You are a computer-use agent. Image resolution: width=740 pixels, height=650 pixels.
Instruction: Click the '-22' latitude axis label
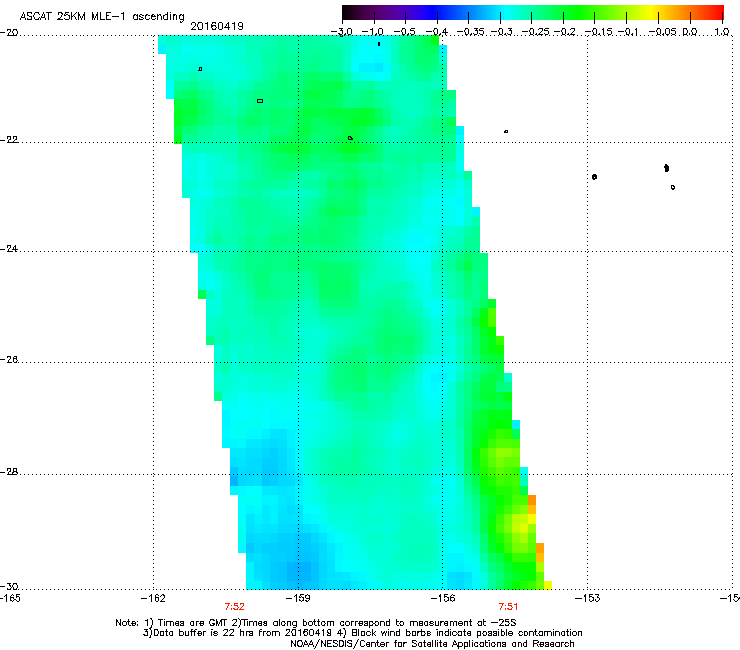click(x=9, y=140)
